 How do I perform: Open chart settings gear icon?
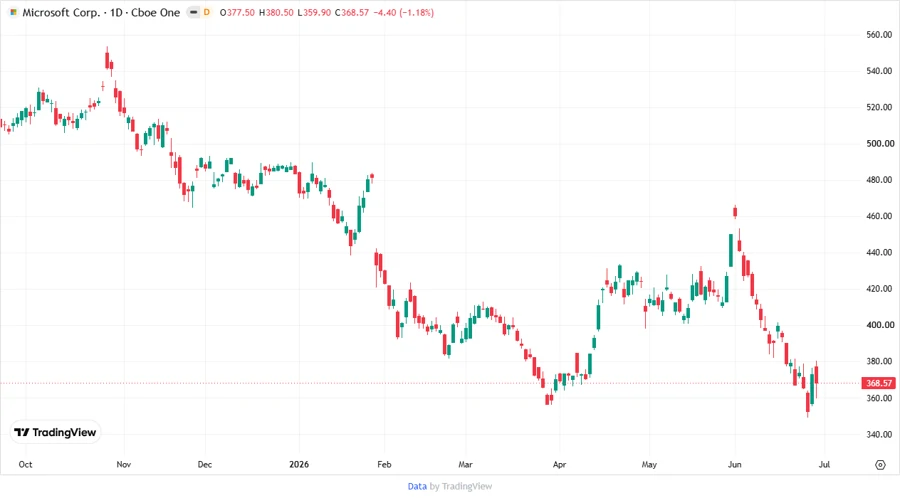point(880,465)
